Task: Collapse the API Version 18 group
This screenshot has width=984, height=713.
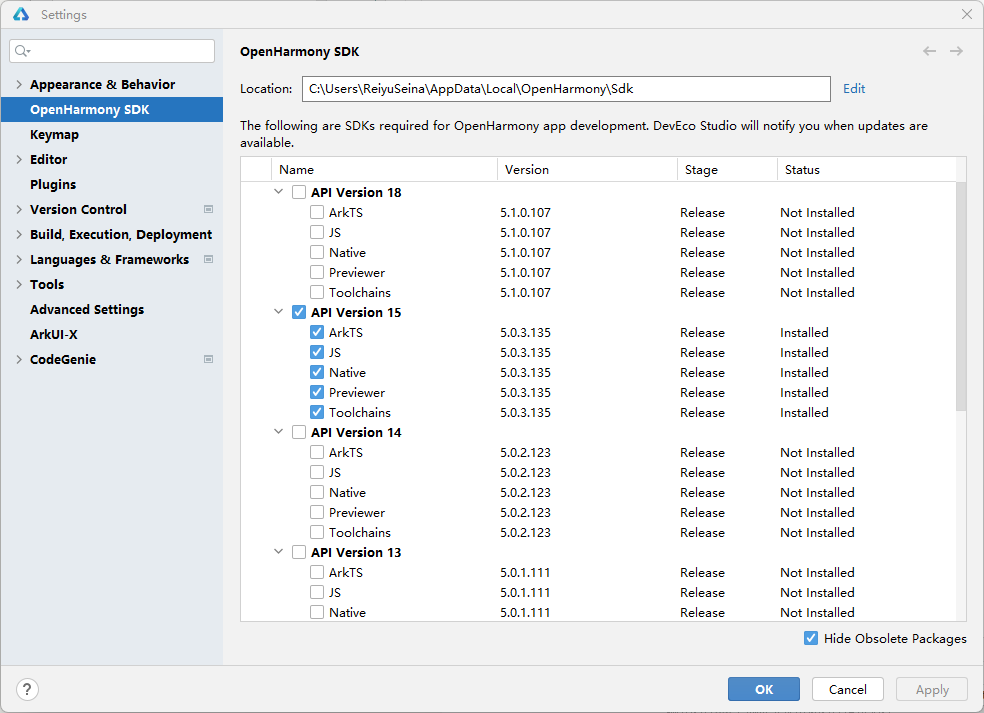Action: coord(279,191)
